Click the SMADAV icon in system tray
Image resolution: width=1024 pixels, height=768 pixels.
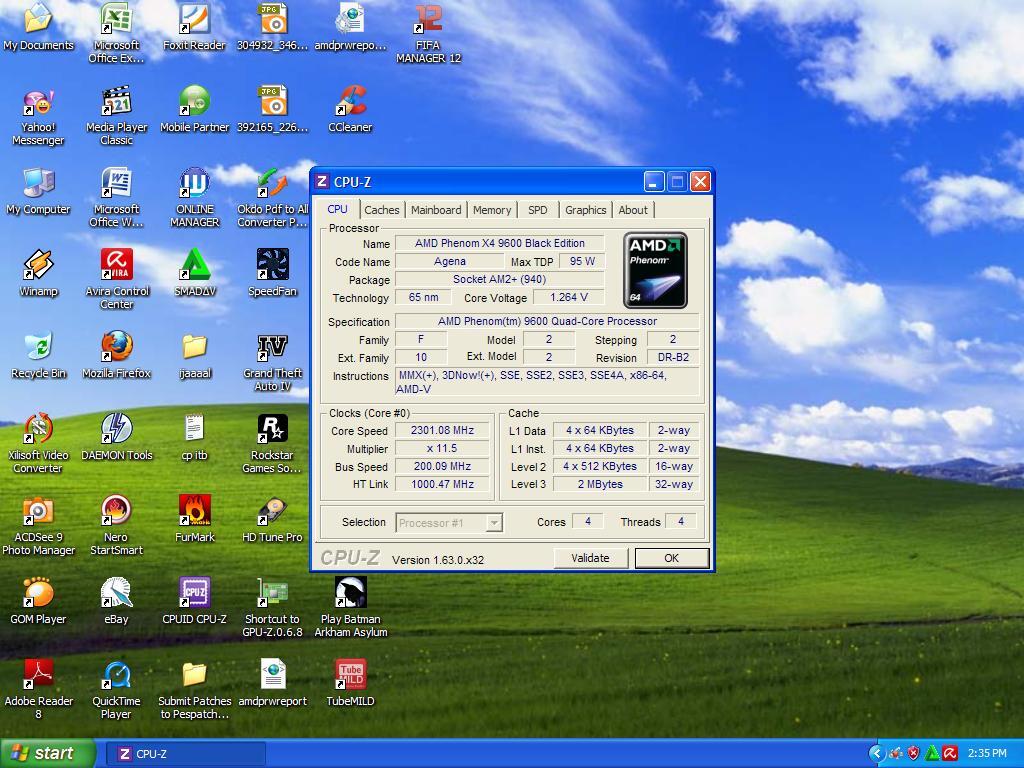click(x=932, y=754)
